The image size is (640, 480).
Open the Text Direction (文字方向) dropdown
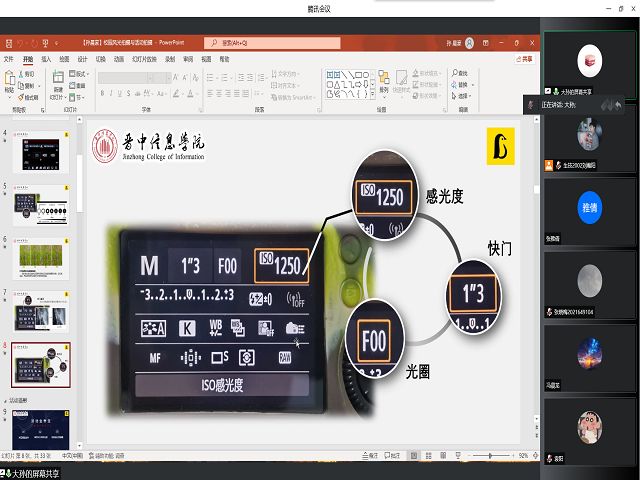[x=286, y=74]
